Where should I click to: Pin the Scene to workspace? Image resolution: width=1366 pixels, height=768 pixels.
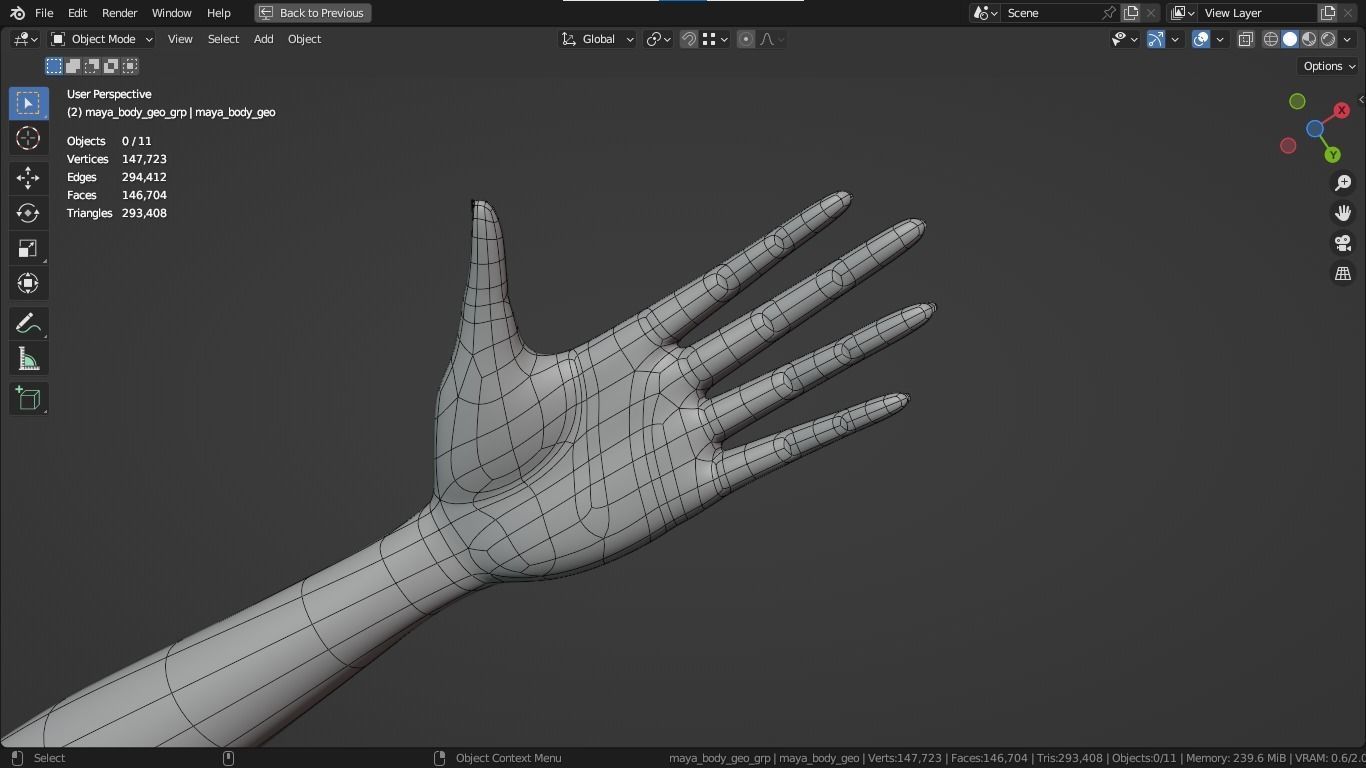point(1109,13)
